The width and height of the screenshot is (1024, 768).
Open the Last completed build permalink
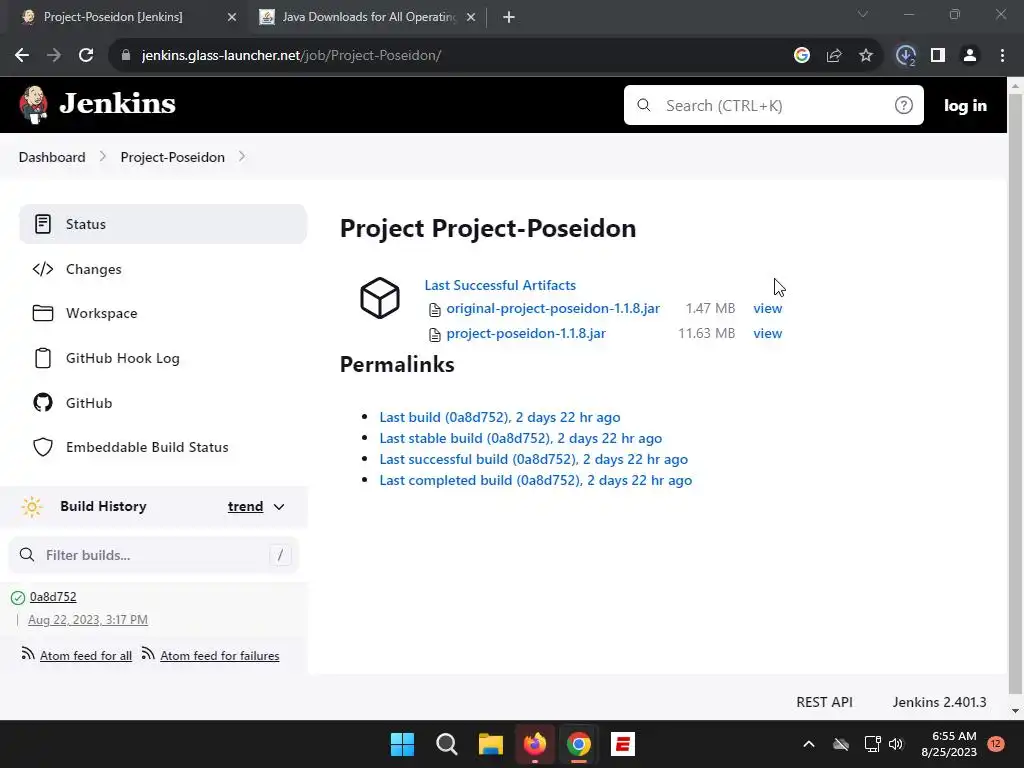536,480
